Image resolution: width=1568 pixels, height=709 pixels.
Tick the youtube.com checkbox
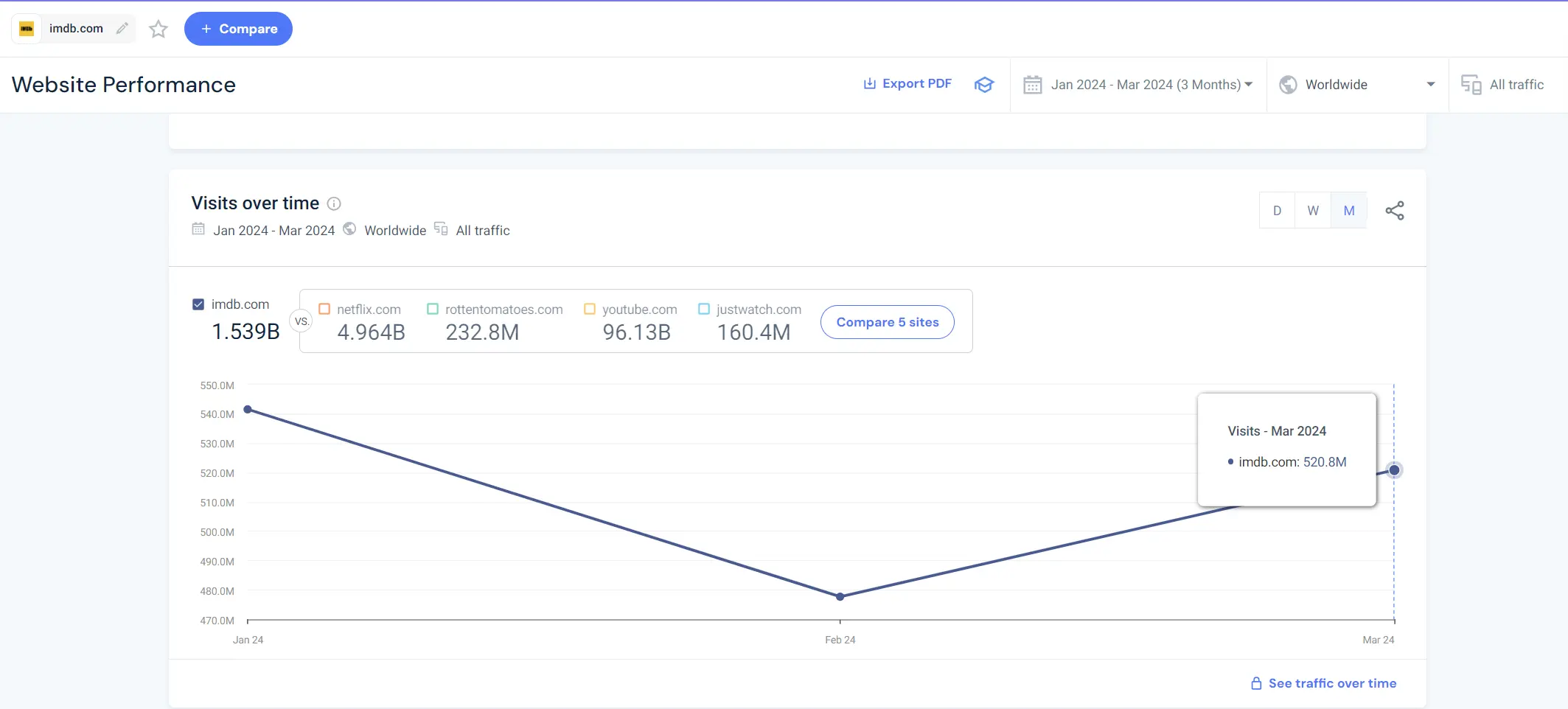(590, 309)
